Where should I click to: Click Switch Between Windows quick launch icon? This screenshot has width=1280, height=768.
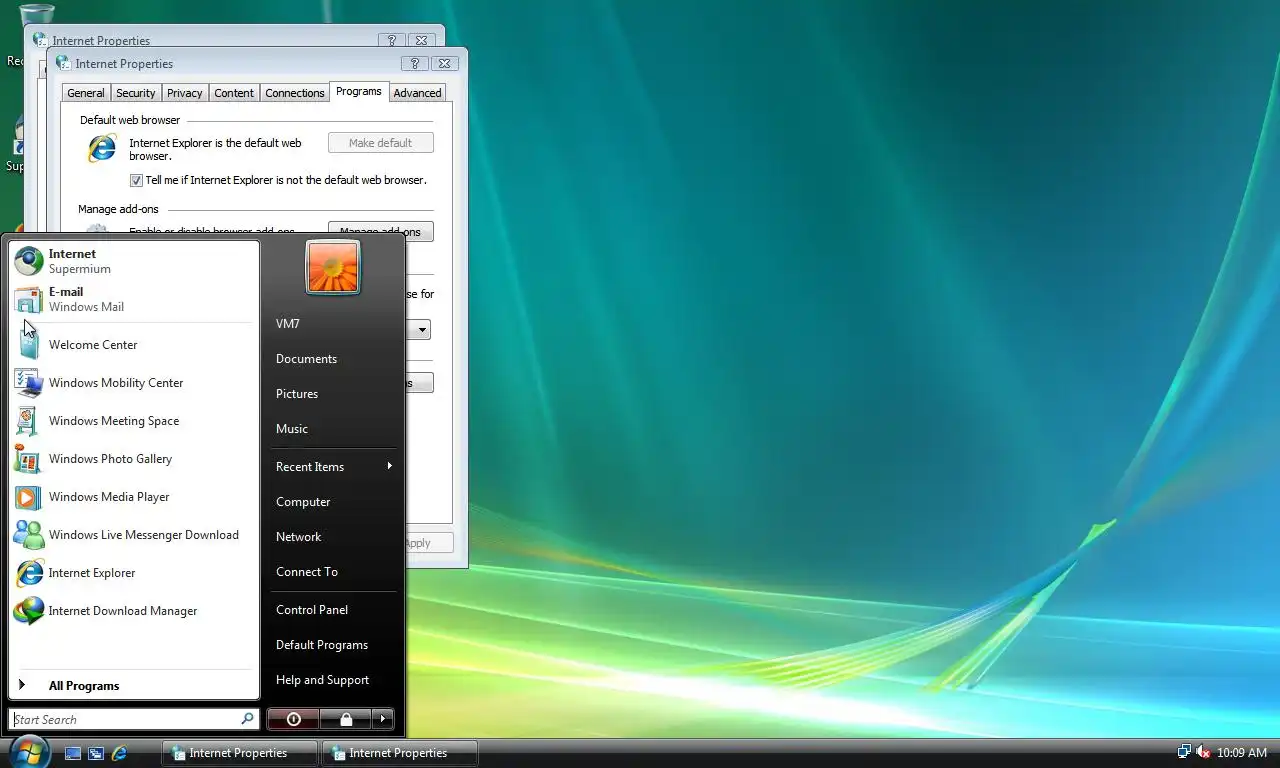[96, 753]
